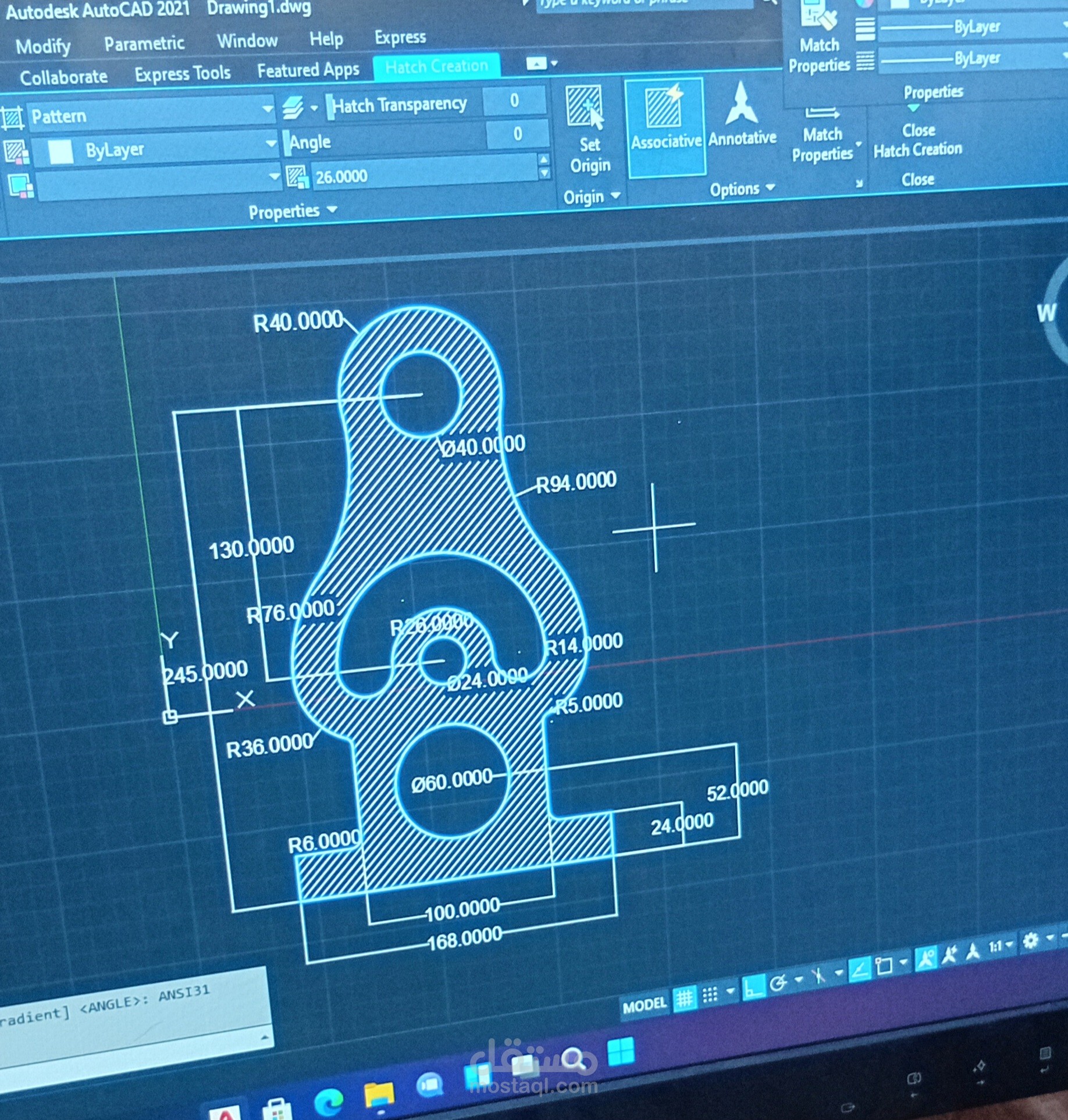Viewport: 1068px width, 1120px height.
Task: Click the Options panel dialog launcher arrow
Action: (859, 183)
